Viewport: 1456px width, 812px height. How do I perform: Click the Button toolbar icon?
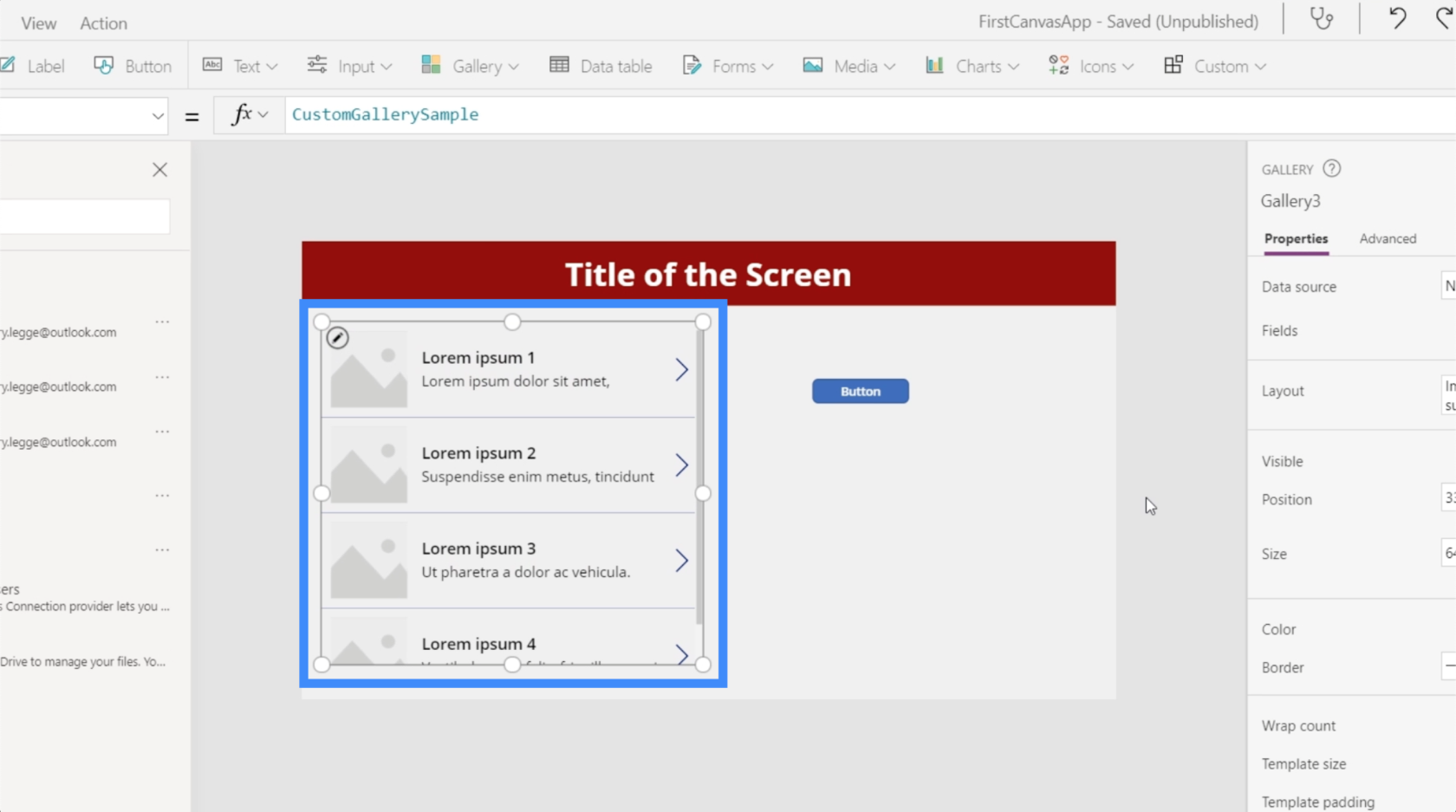point(103,66)
